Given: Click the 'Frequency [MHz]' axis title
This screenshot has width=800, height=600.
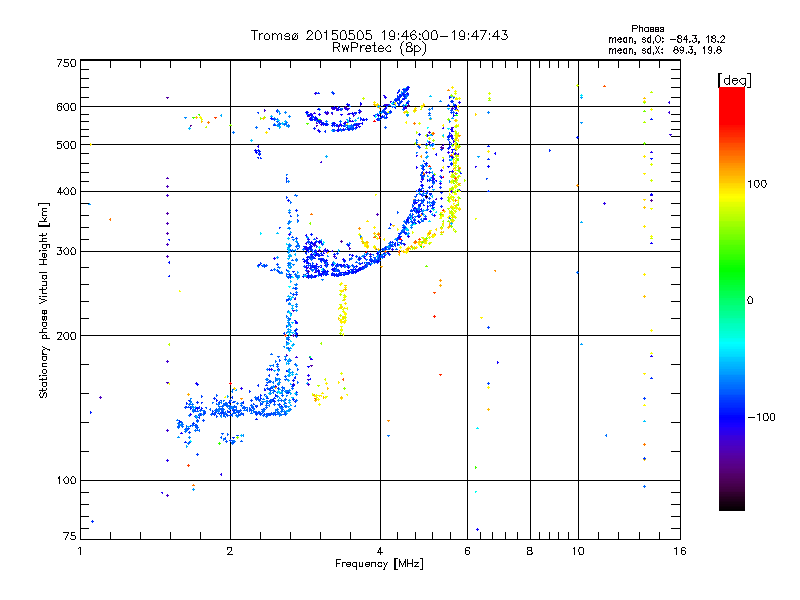Looking at the screenshot, I should click(379, 564).
